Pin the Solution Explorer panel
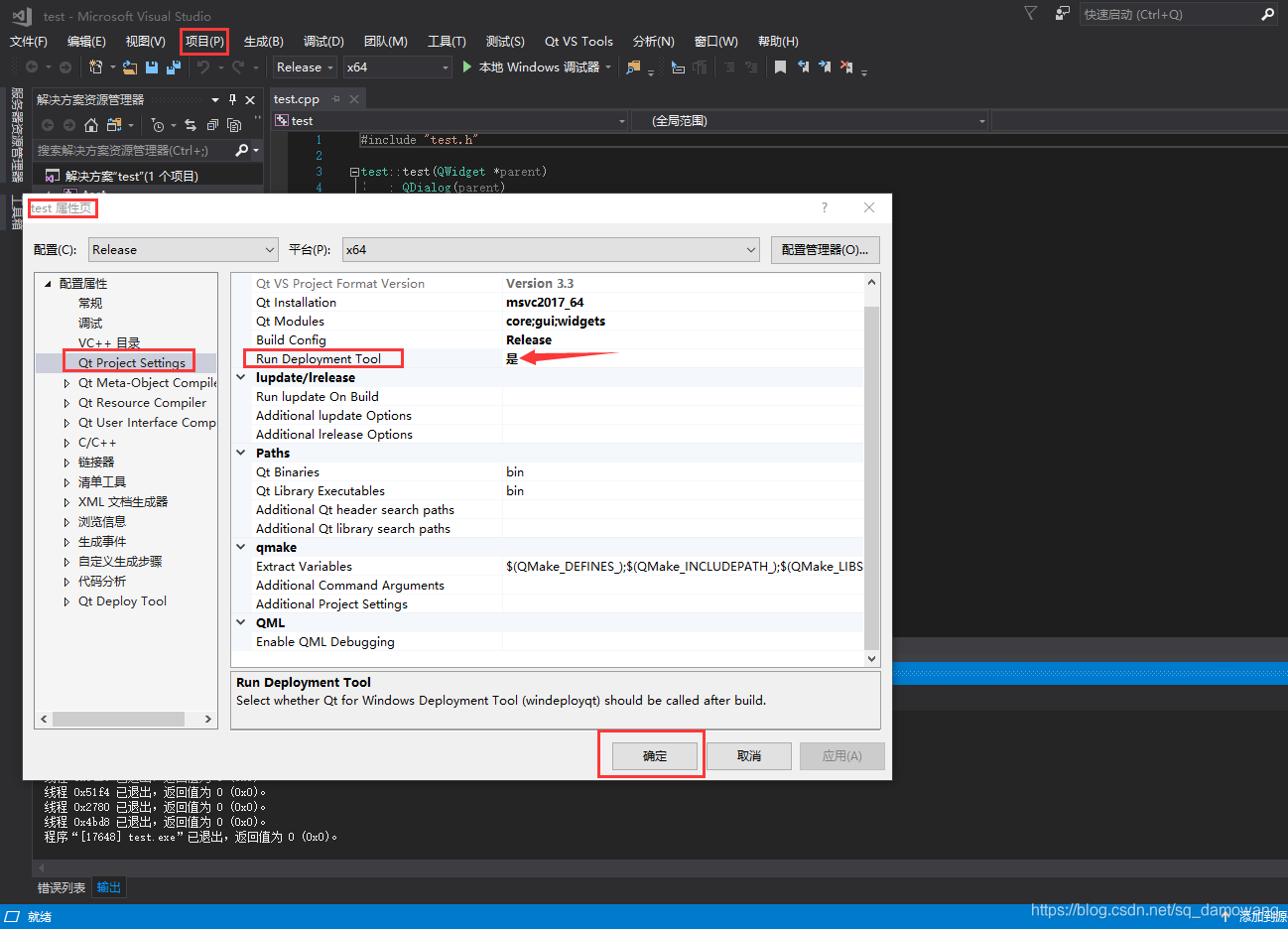Screen dimensions: 1288x929 click(233, 99)
